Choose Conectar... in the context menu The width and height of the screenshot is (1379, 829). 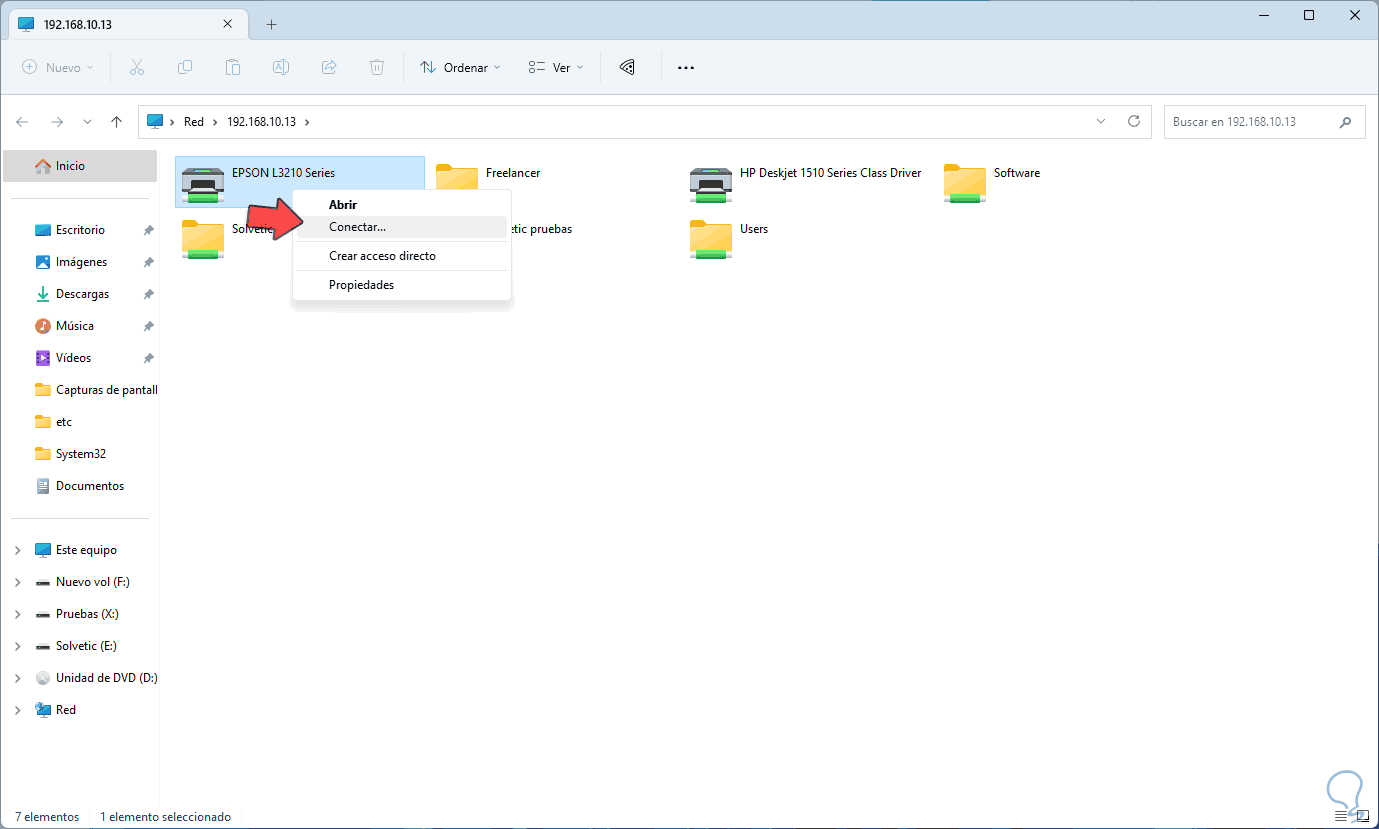click(x=402, y=227)
